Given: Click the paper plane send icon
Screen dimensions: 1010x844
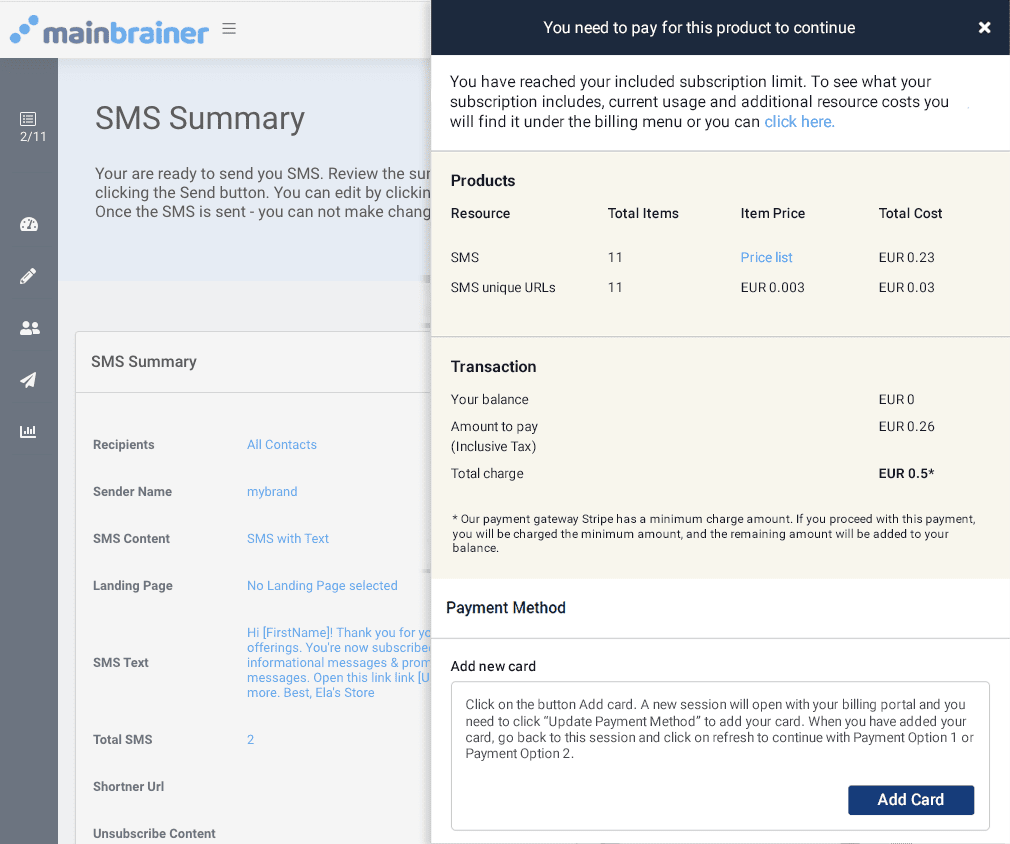Looking at the screenshot, I should tap(29, 380).
